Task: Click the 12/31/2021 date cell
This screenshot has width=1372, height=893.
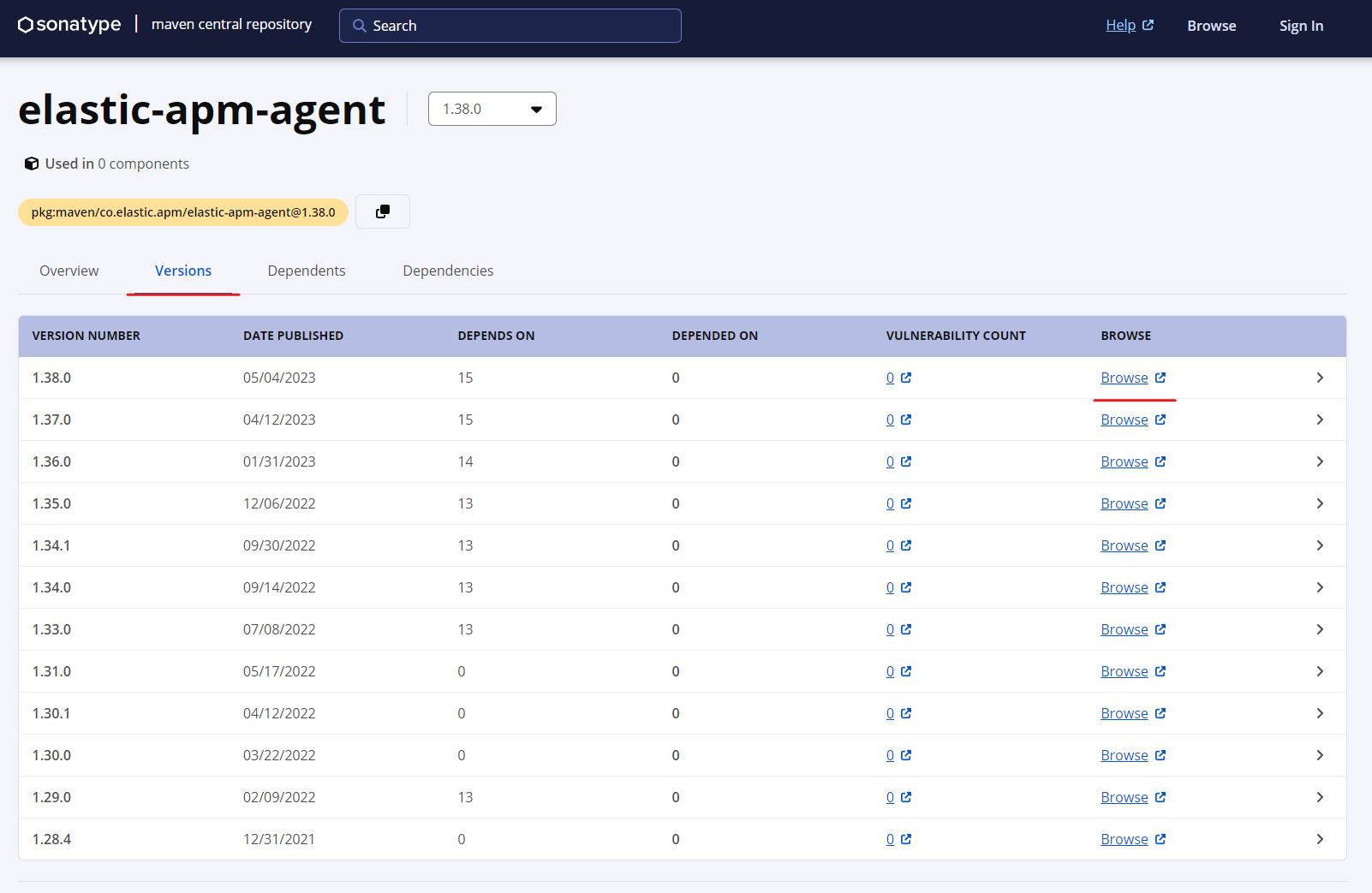Action: tap(279, 839)
